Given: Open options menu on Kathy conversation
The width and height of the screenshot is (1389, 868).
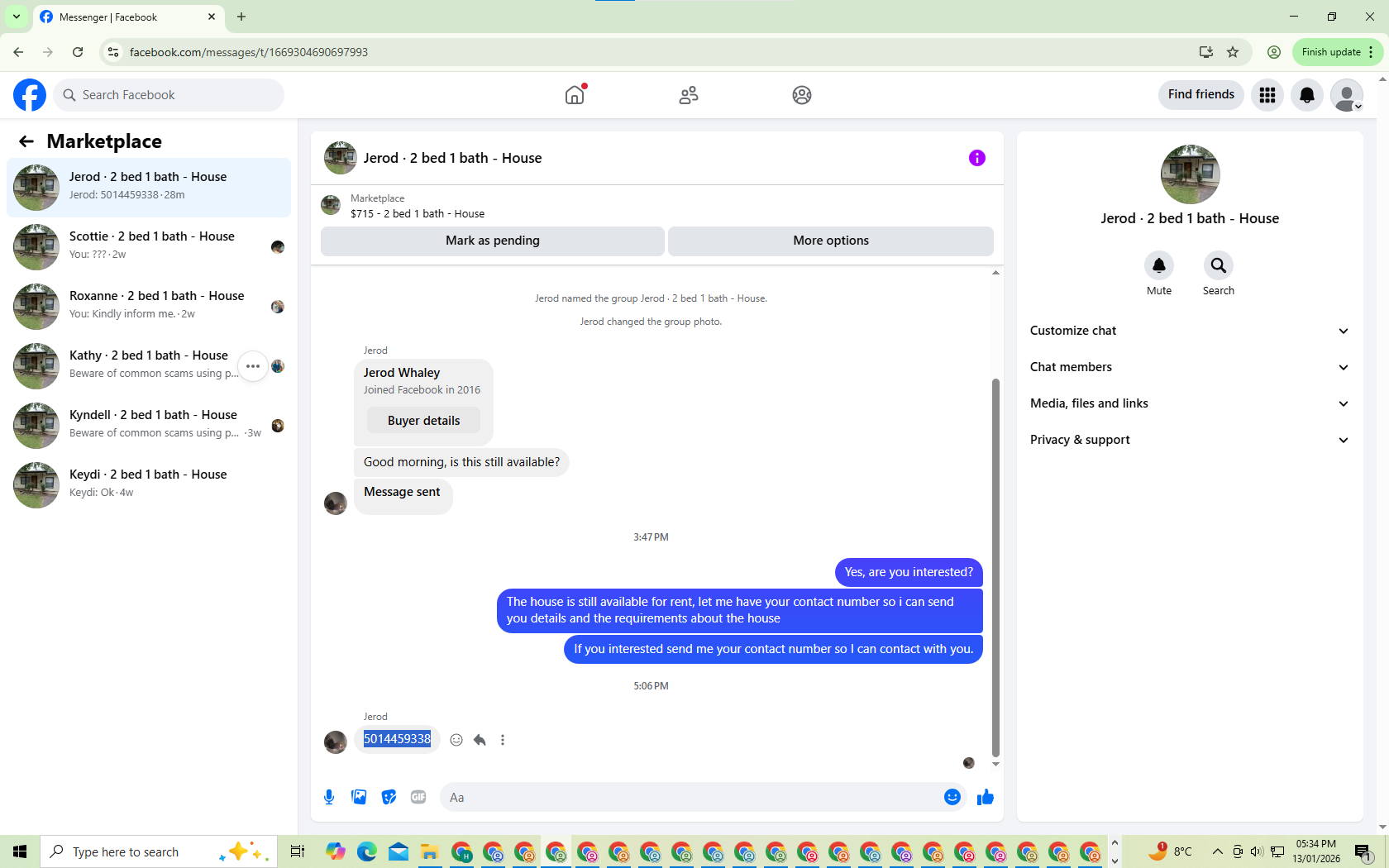Looking at the screenshot, I should 253,366.
